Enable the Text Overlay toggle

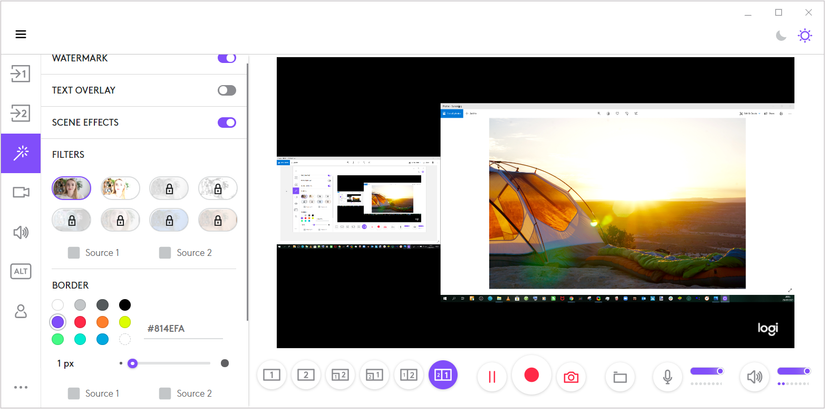coord(227,91)
